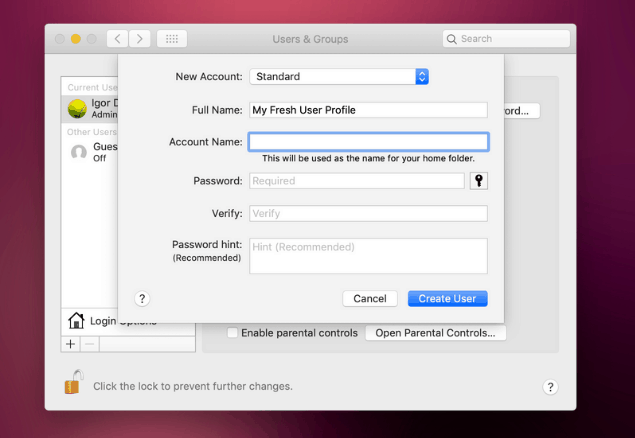Image resolution: width=635 pixels, height=438 pixels.
Task: Show all preferences grid button
Action: coord(172,39)
